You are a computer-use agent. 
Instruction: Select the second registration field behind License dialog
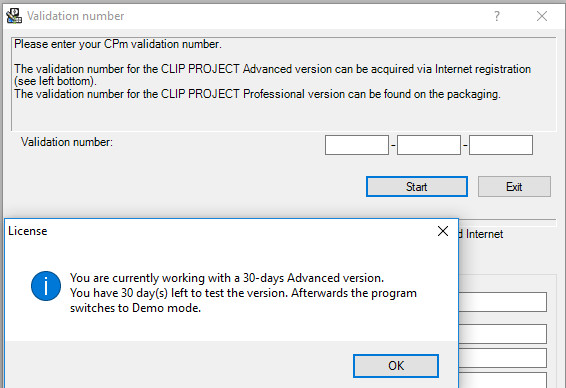[x=503, y=334]
